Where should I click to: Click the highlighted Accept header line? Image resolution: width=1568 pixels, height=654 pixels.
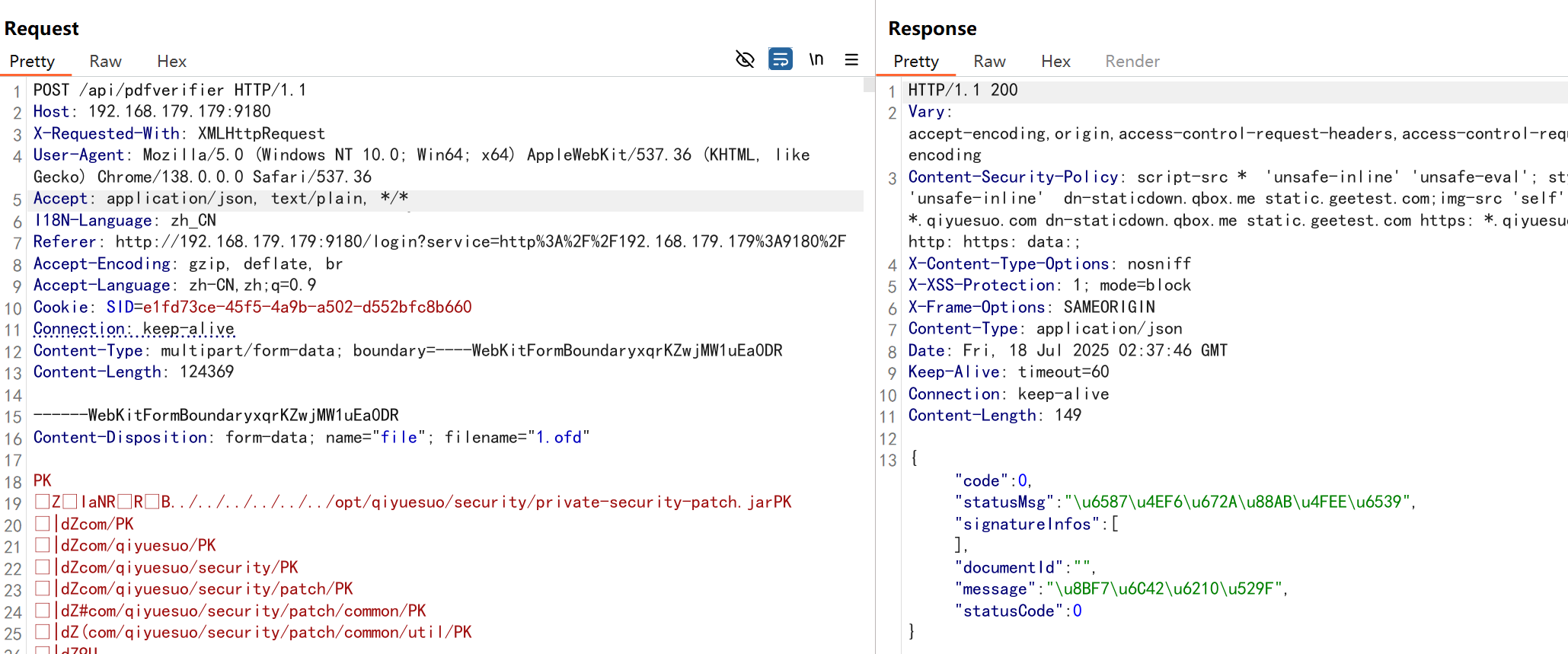point(221,199)
